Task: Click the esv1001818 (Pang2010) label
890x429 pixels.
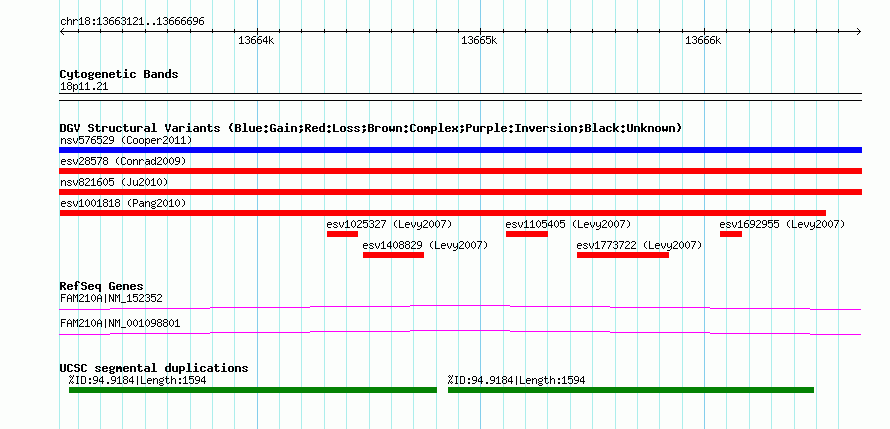Action: tap(123, 203)
